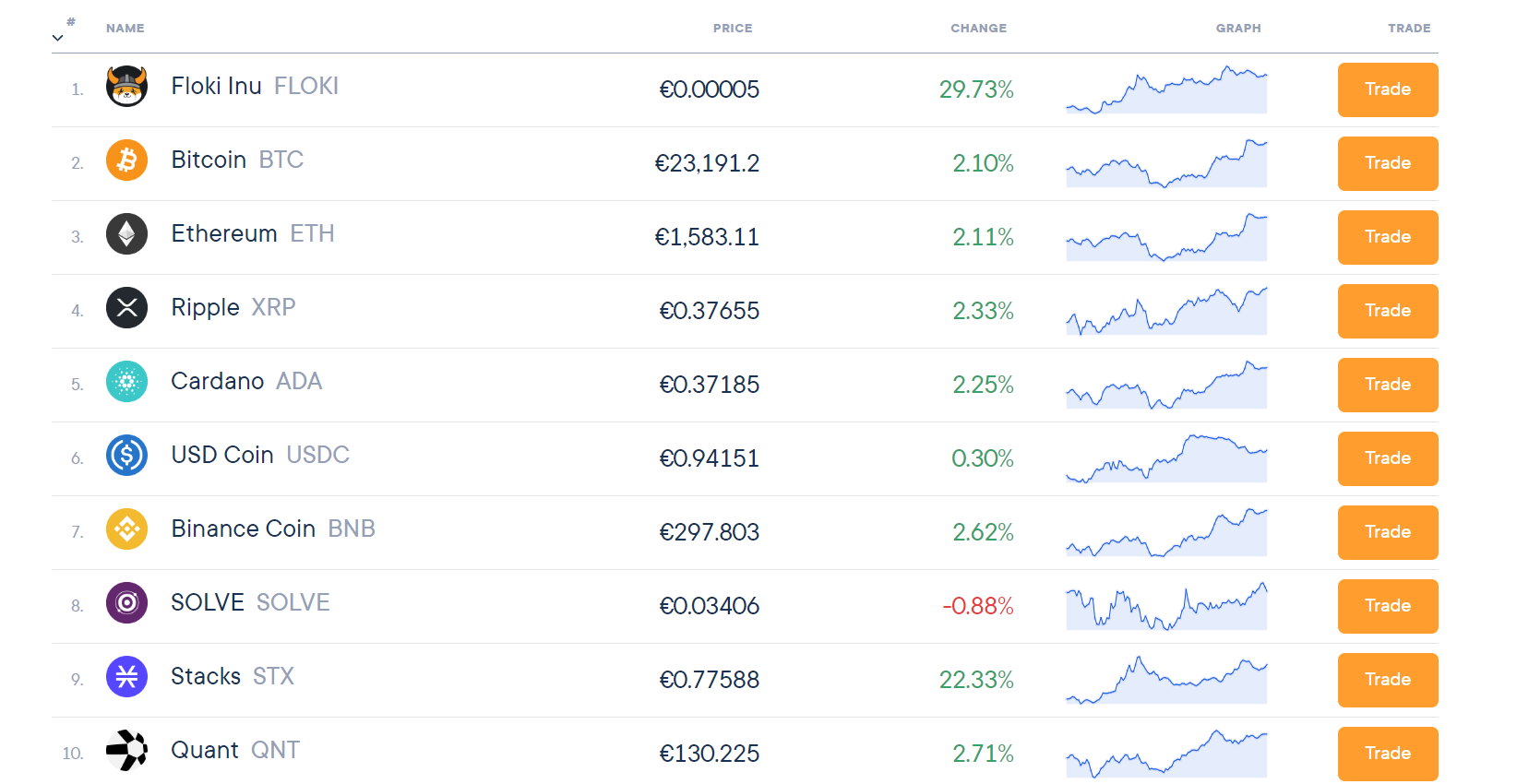Click the Ripple XRP logo icon

click(127, 308)
